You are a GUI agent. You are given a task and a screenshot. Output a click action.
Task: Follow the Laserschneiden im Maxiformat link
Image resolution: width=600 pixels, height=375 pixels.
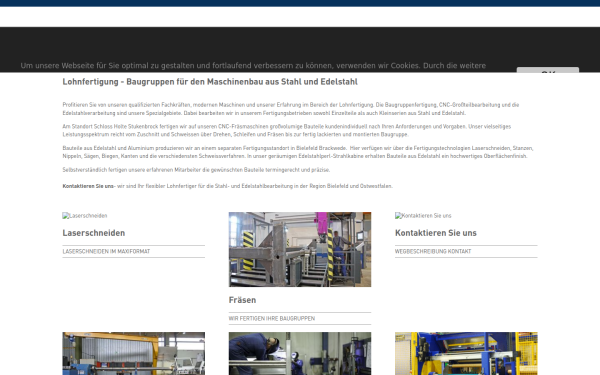pos(106,251)
